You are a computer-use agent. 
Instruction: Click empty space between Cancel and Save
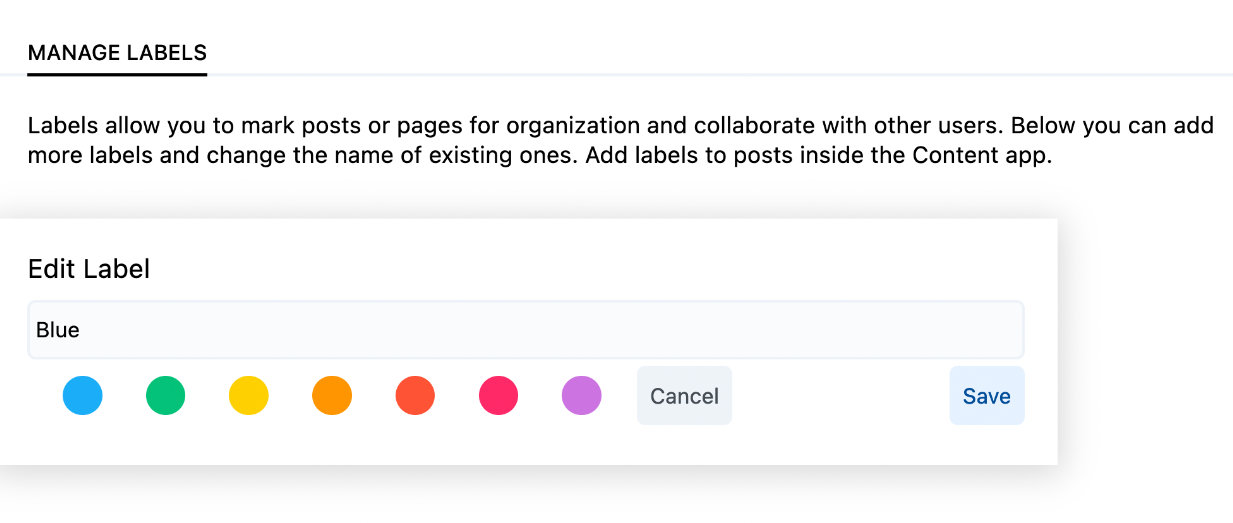[x=840, y=396]
